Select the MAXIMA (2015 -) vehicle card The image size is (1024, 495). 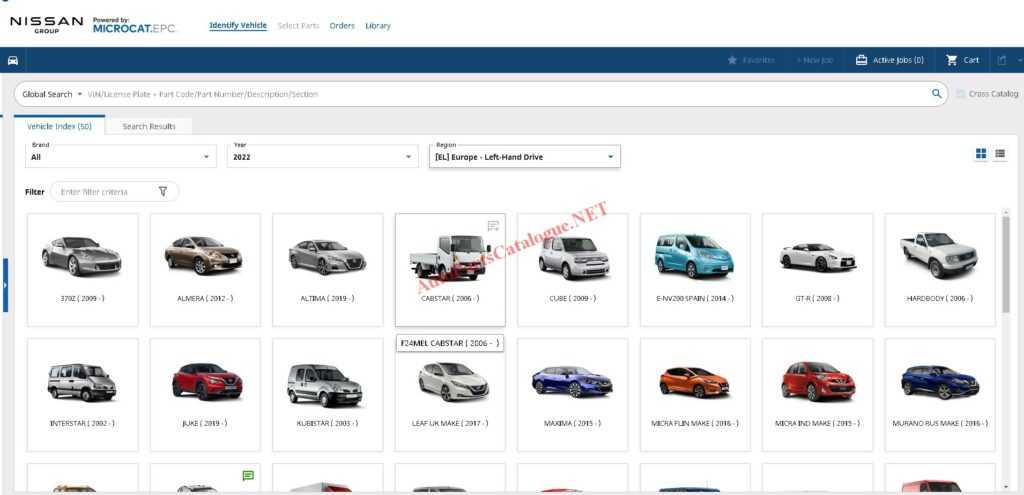pyautogui.click(x=573, y=394)
